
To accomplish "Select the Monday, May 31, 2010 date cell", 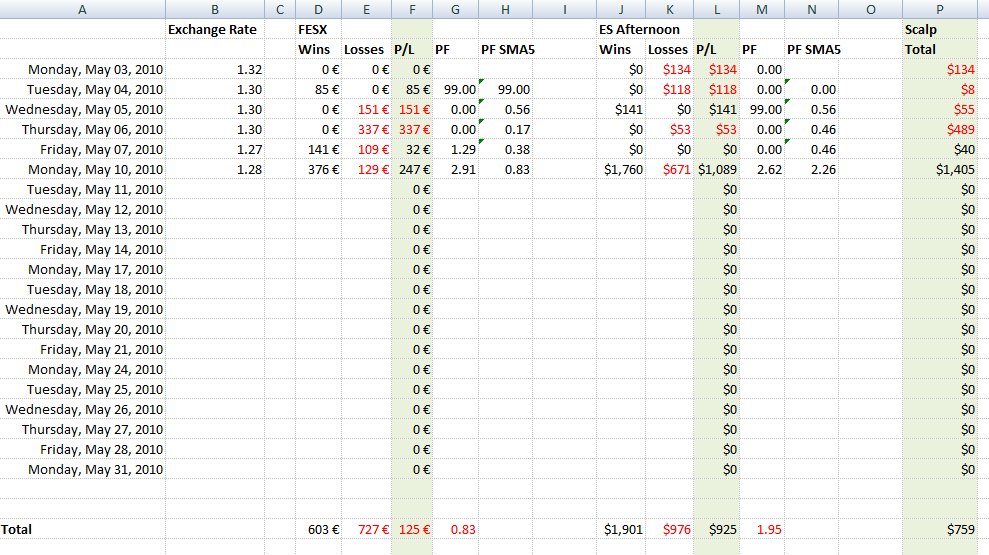I will tap(83, 469).
